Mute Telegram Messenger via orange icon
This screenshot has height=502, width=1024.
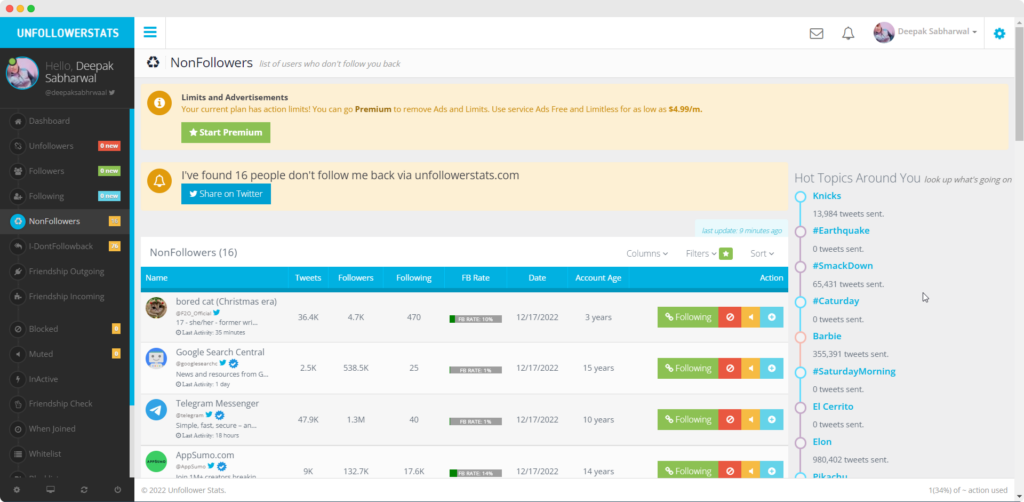tap(750, 420)
